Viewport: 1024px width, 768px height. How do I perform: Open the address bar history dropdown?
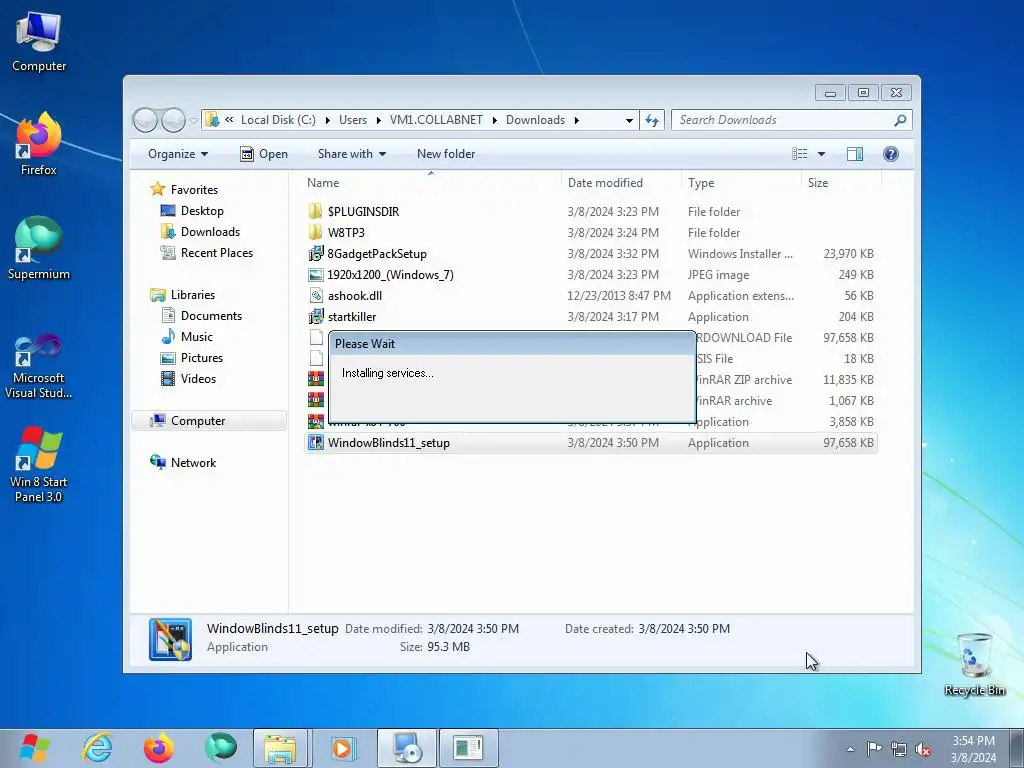(629, 120)
